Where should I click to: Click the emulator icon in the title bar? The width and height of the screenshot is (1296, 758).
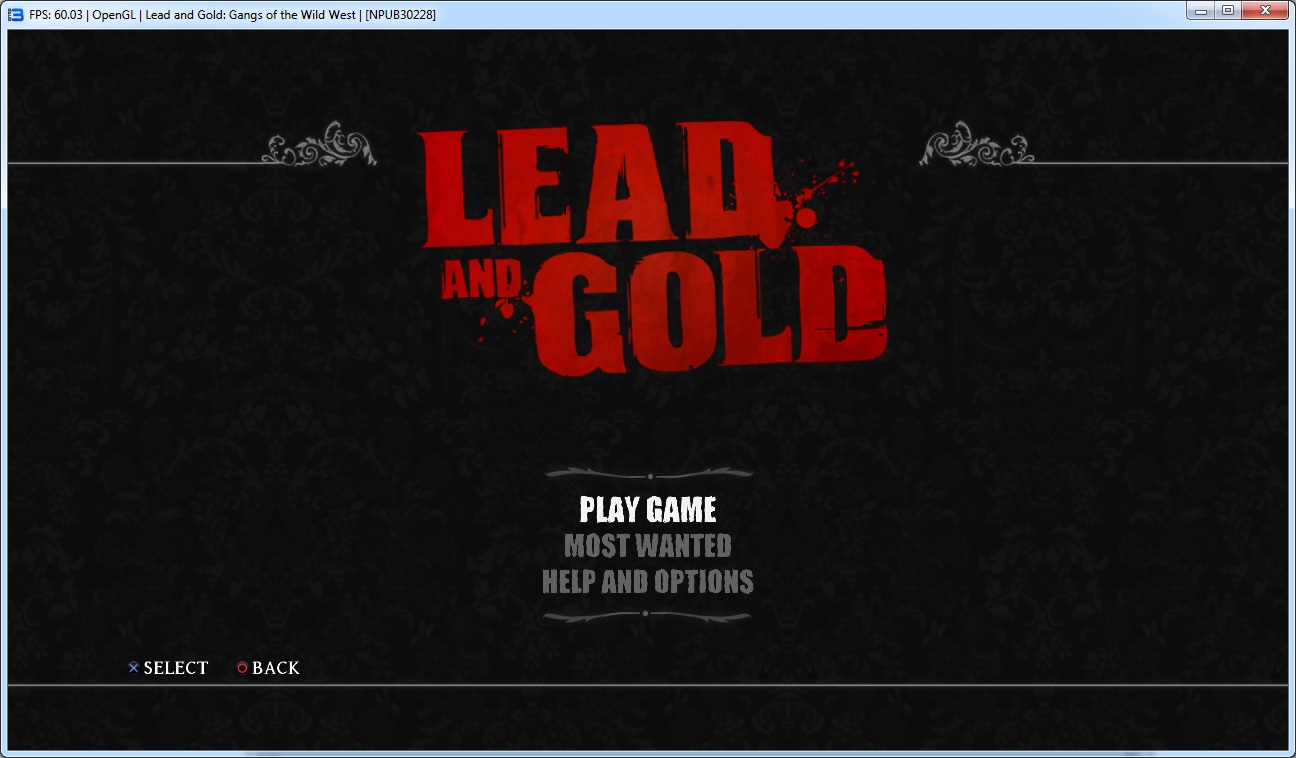coord(15,14)
